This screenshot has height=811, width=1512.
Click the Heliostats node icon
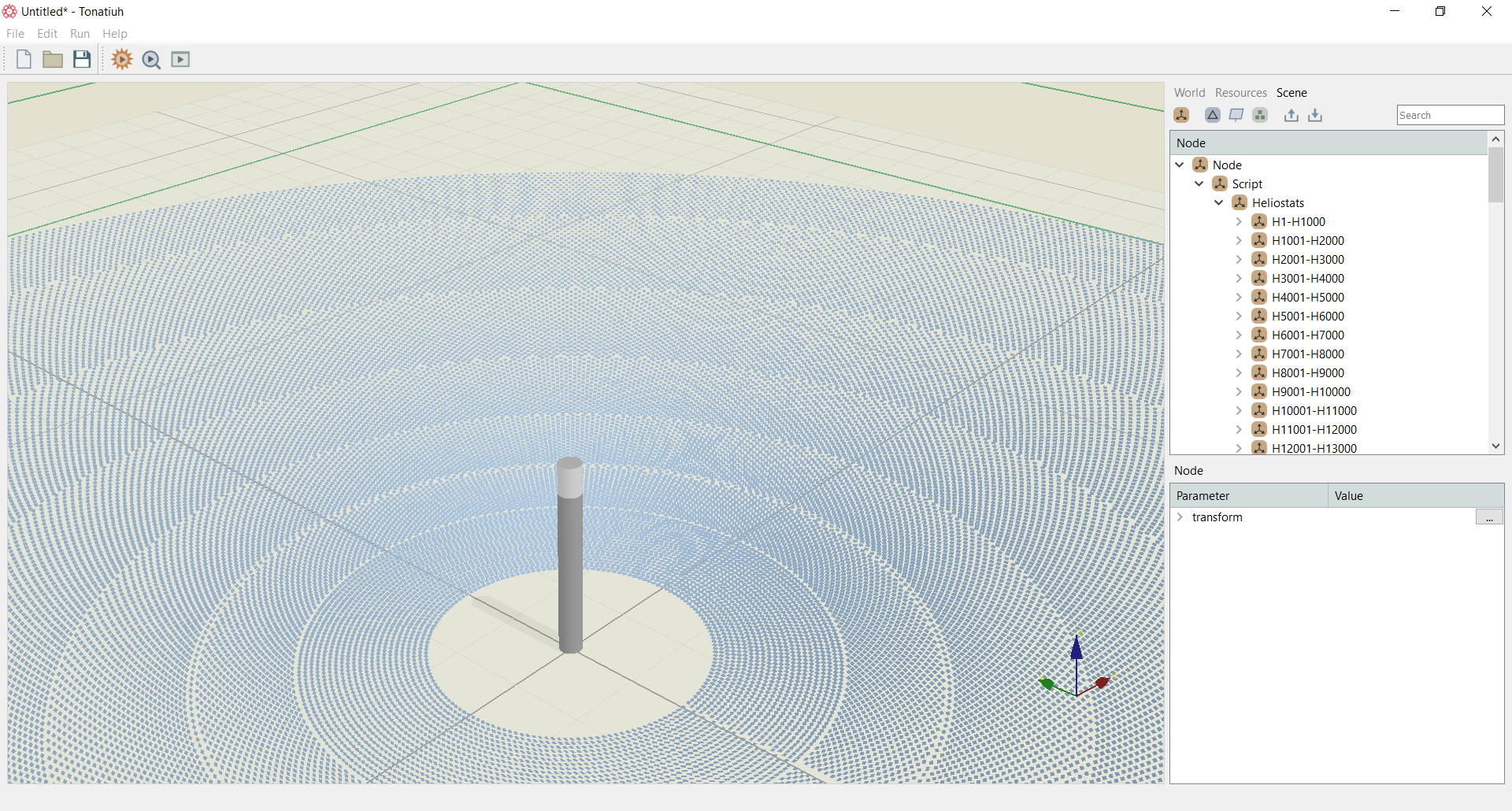[1240, 202]
